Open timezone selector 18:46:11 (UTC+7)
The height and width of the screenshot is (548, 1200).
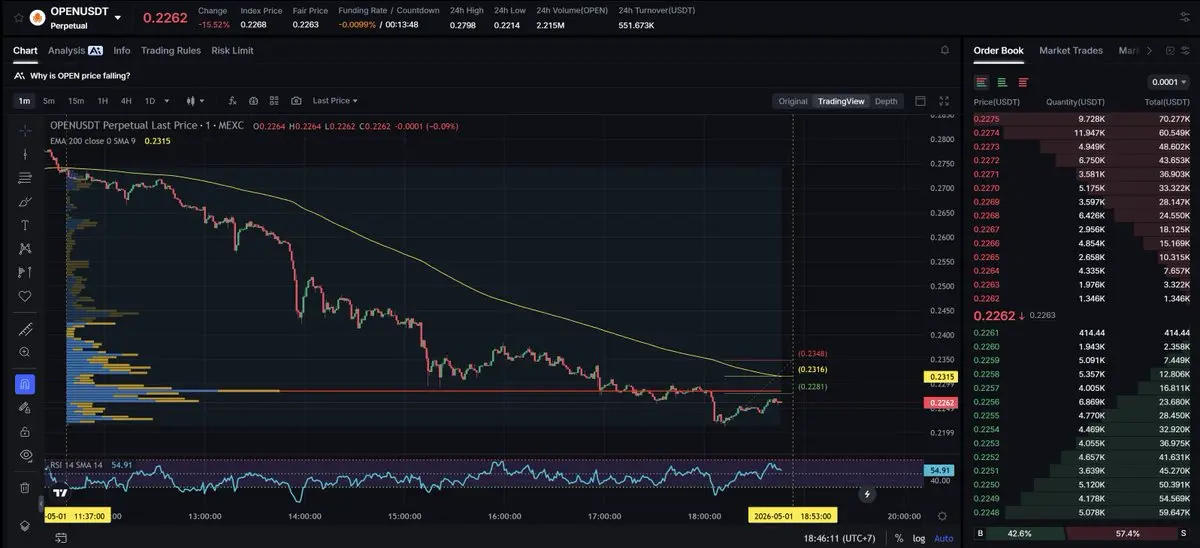pos(839,538)
